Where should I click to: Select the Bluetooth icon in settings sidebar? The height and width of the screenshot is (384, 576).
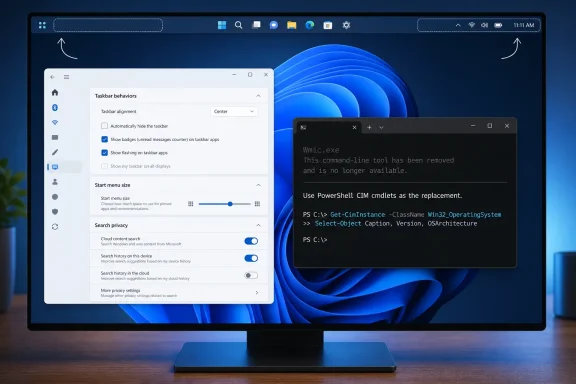[55, 107]
